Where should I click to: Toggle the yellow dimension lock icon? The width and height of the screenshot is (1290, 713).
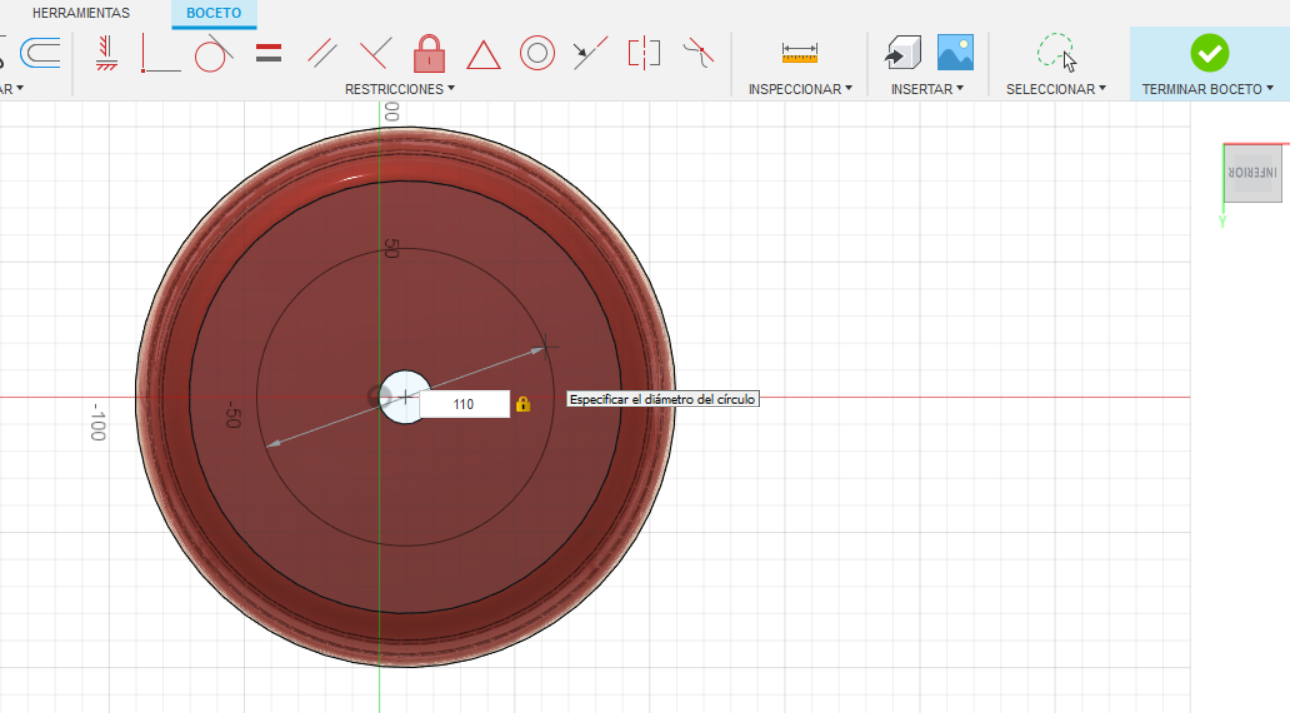(523, 404)
